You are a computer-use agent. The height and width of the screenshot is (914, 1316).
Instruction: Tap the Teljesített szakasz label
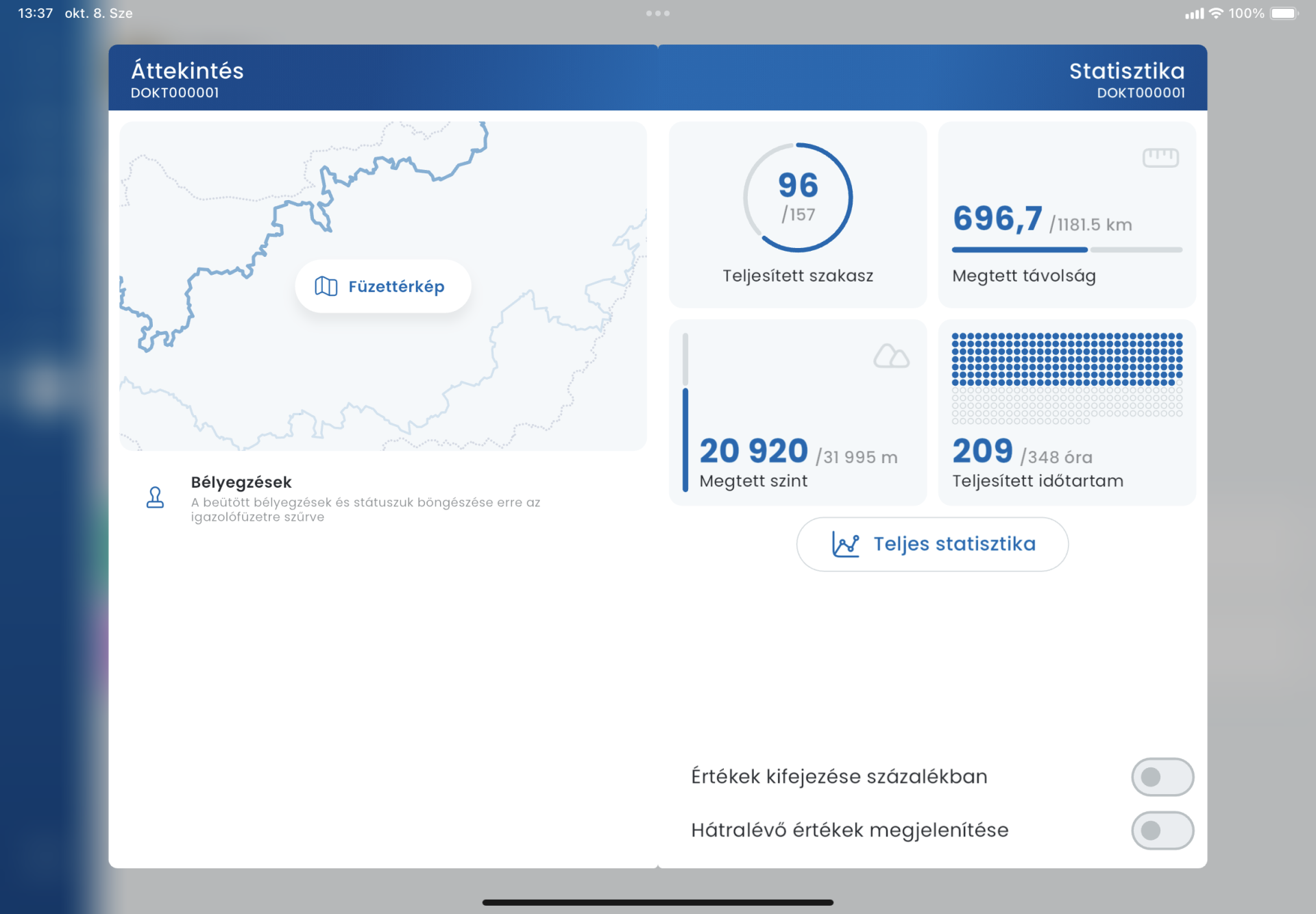[x=798, y=275]
